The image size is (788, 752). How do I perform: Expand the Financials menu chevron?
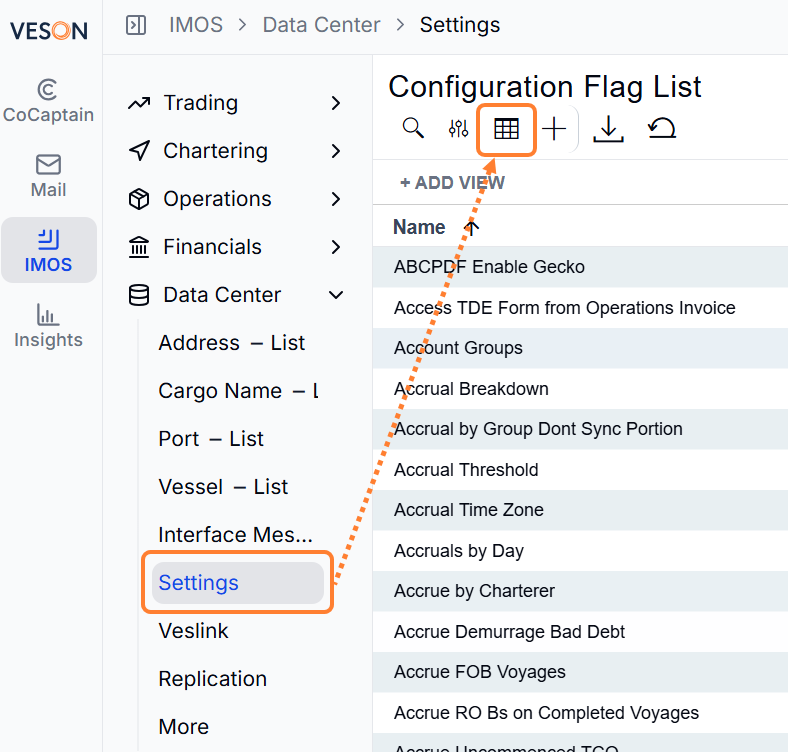coord(336,247)
